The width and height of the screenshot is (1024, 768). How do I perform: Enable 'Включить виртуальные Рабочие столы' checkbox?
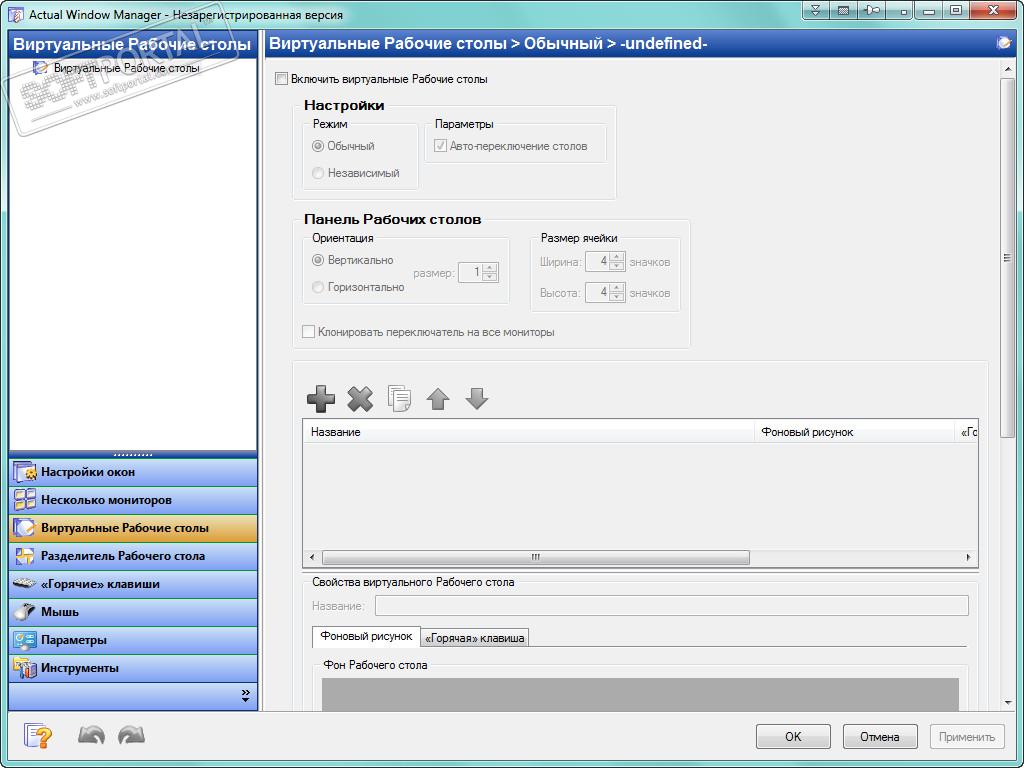281,79
